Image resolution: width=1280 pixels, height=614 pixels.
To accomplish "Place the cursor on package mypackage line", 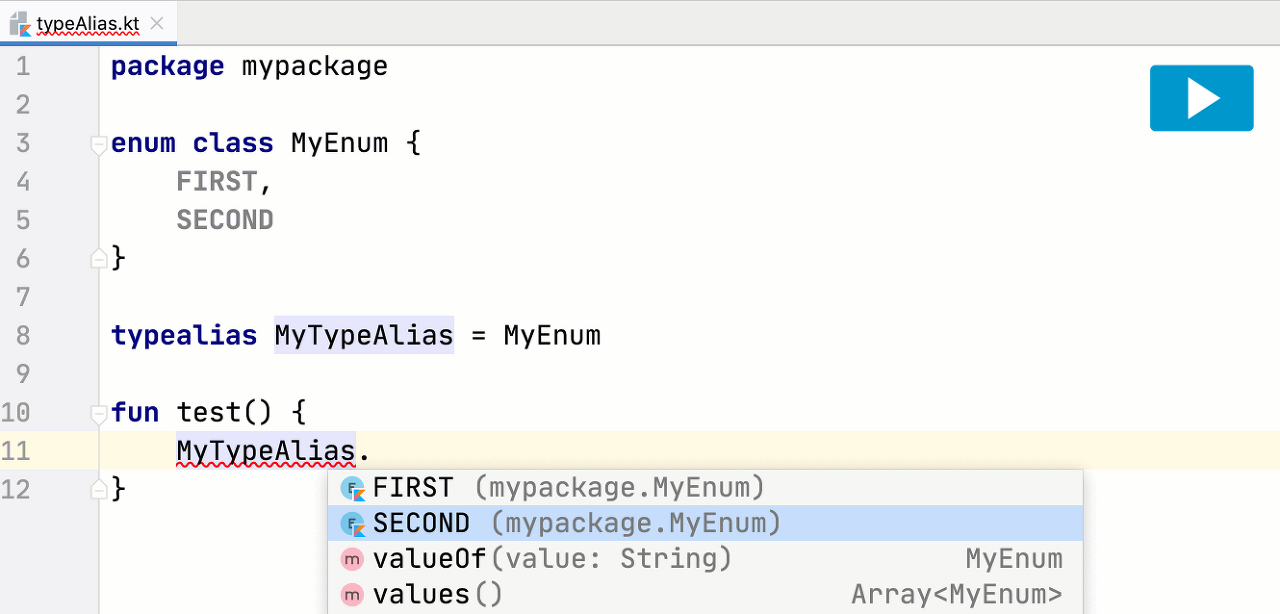I will pos(249,67).
